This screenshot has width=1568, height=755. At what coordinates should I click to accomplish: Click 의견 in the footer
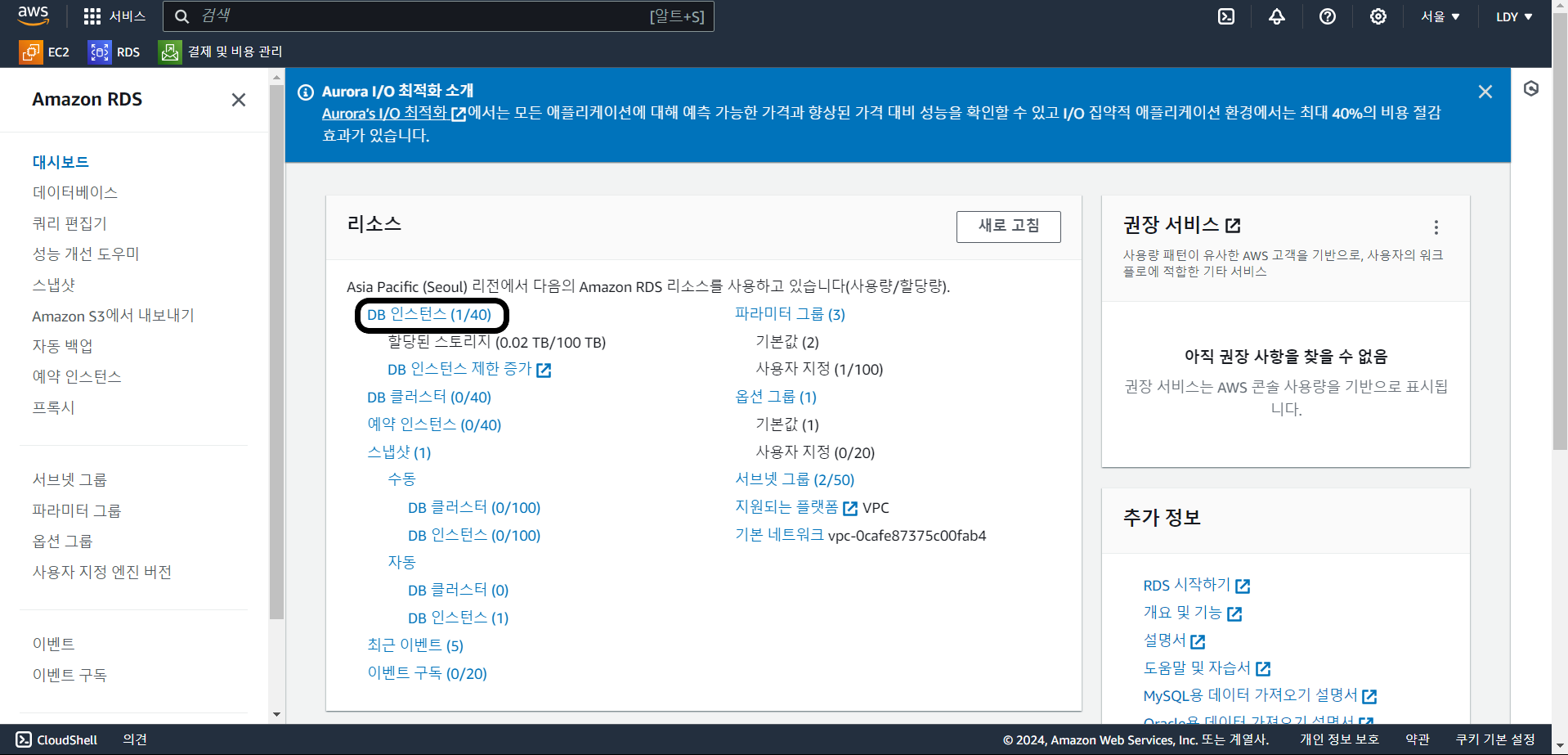point(135,739)
